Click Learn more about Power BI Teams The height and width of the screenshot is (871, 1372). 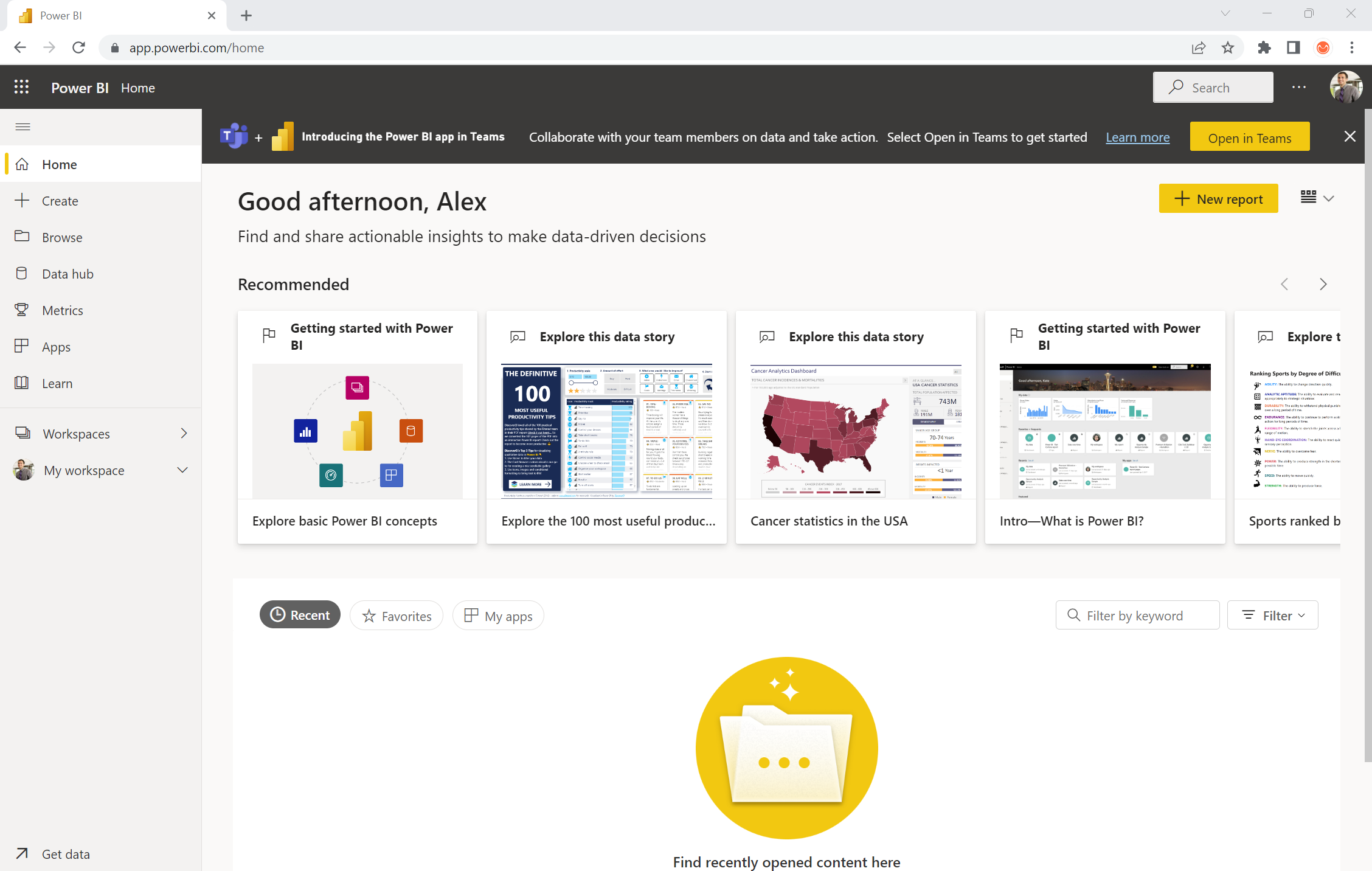tap(1137, 137)
